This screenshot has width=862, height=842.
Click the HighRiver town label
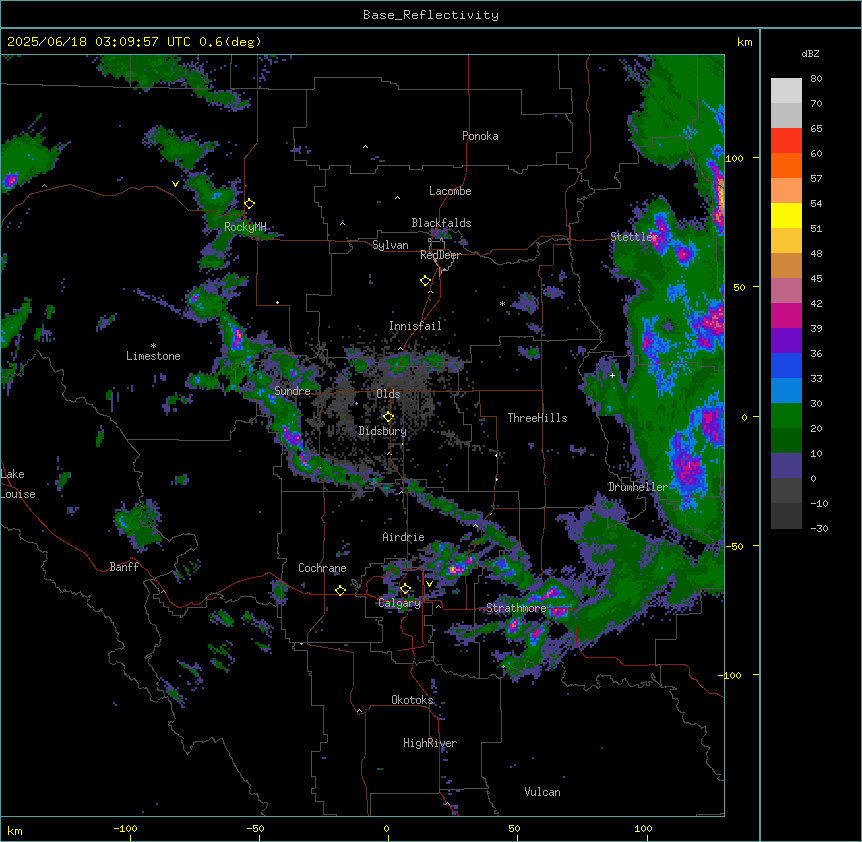pos(430,743)
